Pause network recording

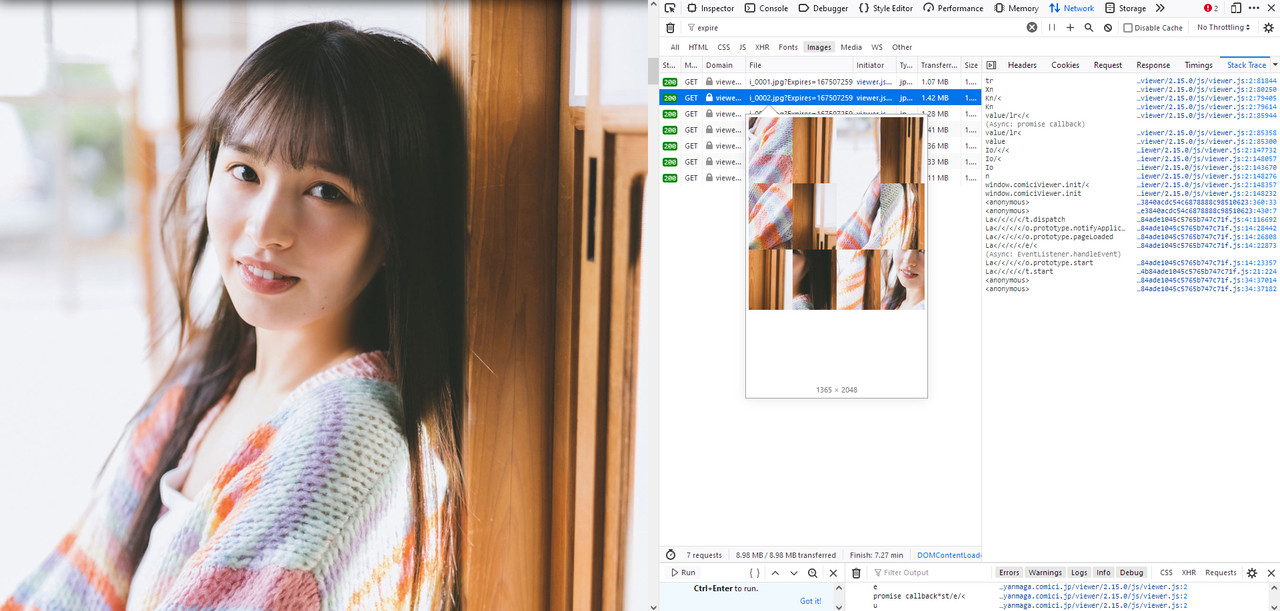coord(1052,28)
